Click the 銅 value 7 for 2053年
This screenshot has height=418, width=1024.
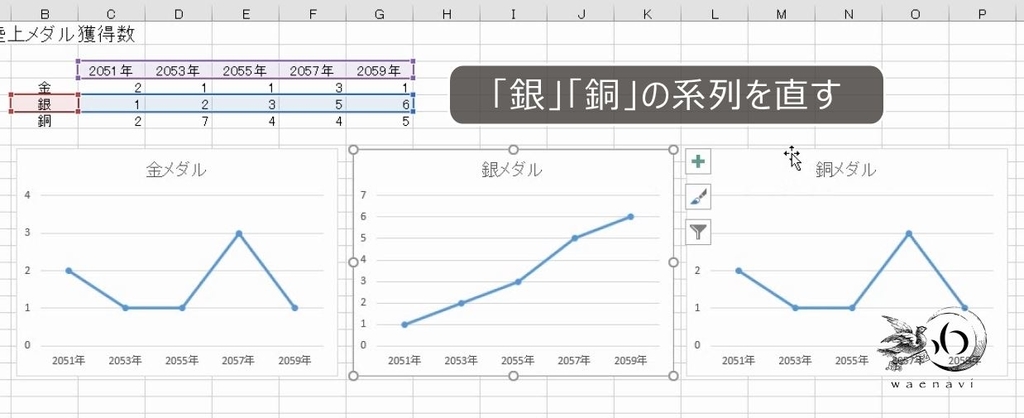coord(178,121)
